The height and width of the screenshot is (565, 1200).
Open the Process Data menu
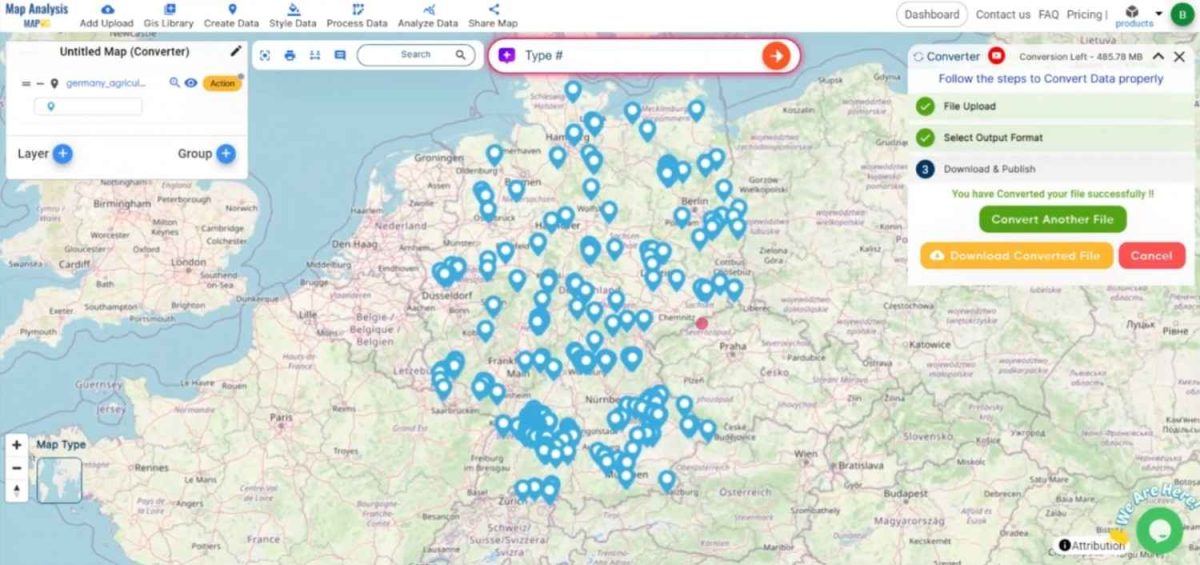click(357, 16)
